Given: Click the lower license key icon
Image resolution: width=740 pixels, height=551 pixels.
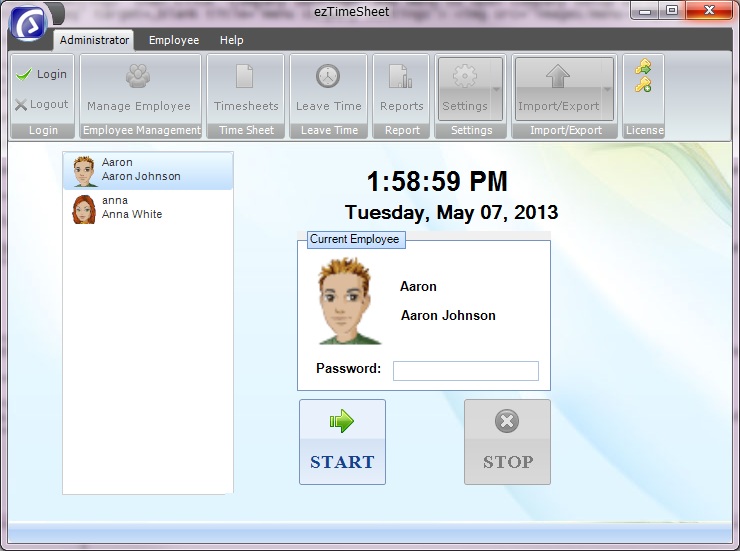Looking at the screenshot, I should (x=643, y=86).
